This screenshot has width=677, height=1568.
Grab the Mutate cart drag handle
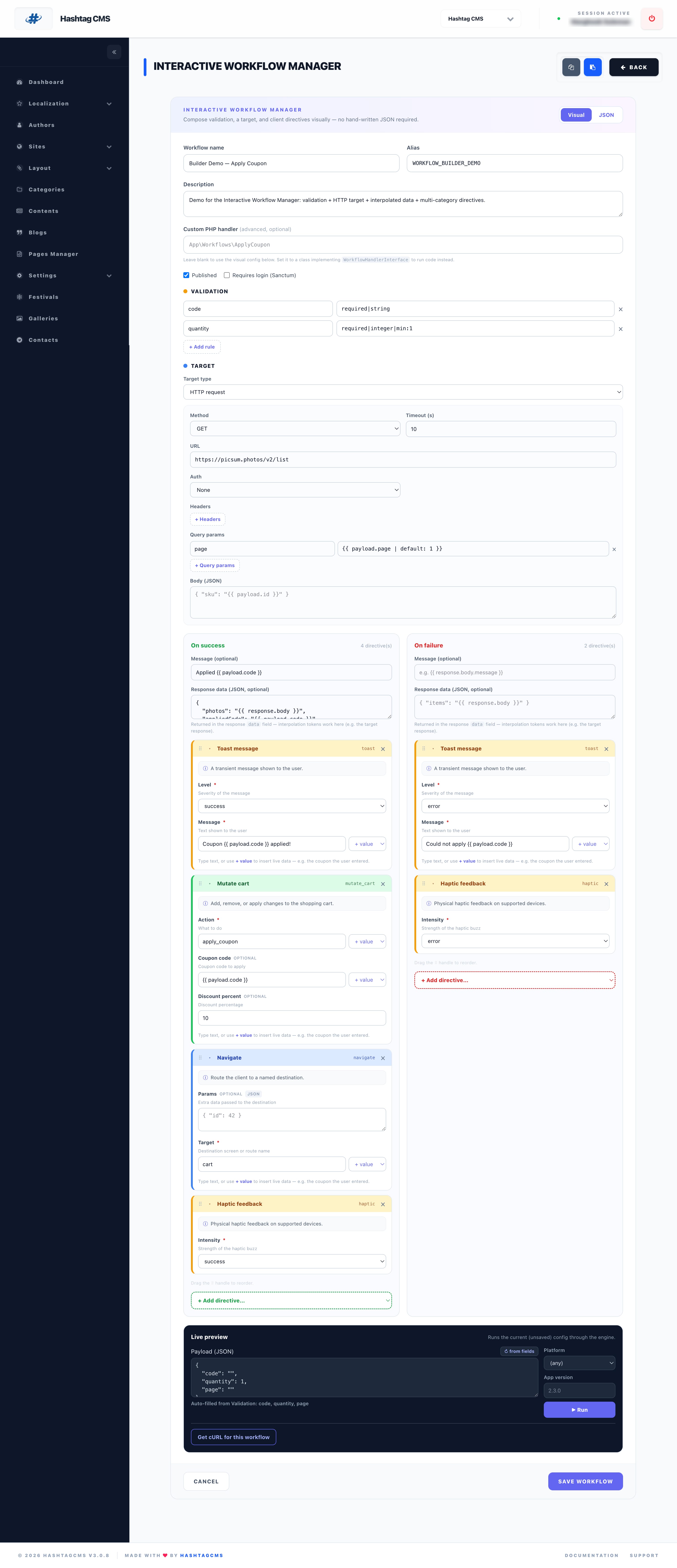(x=200, y=884)
